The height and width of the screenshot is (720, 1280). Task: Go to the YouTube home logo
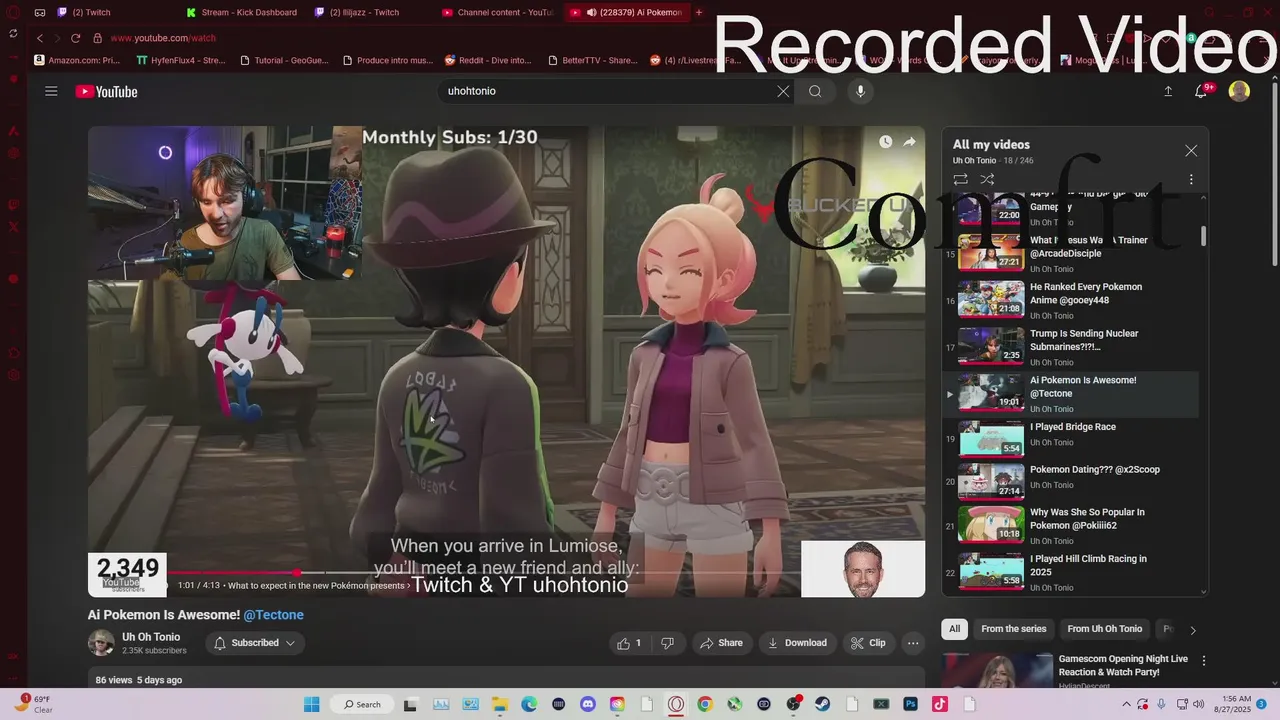tap(106, 92)
